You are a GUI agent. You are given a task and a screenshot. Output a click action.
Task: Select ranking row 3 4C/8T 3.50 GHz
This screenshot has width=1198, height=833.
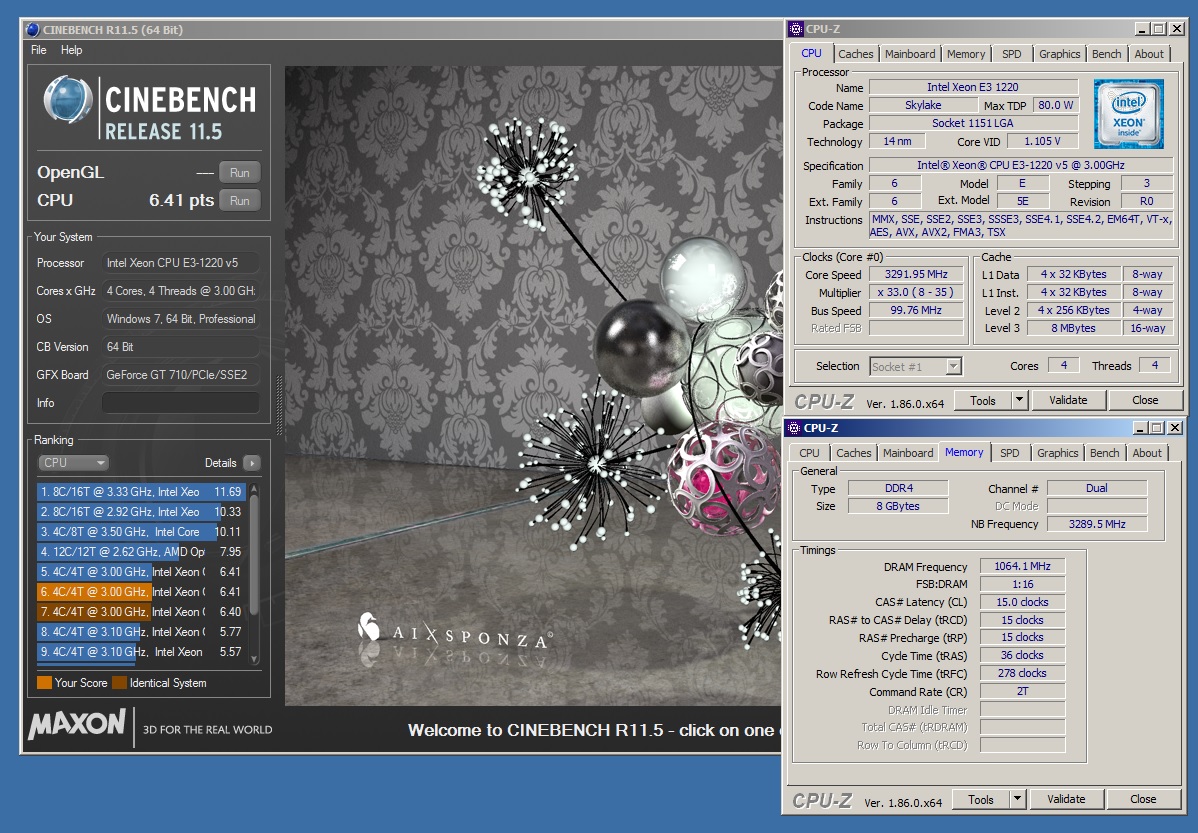tap(141, 532)
